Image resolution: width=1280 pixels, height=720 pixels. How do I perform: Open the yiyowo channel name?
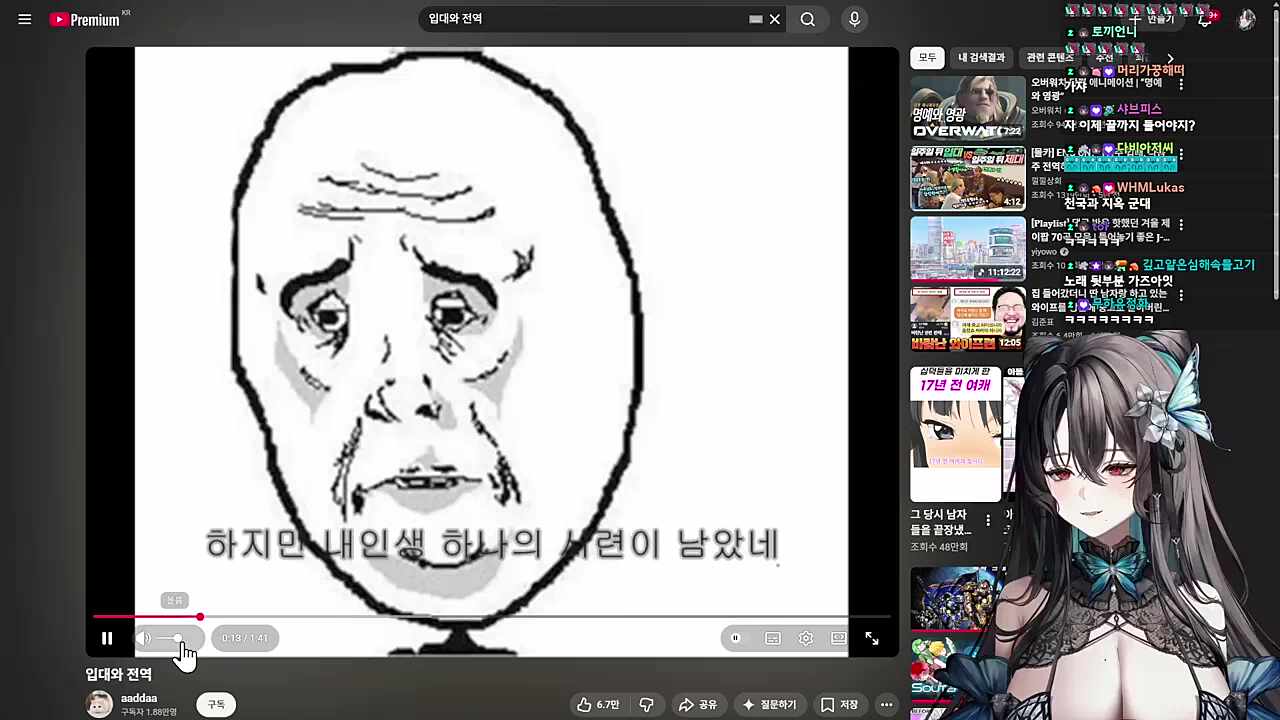tap(1045, 252)
